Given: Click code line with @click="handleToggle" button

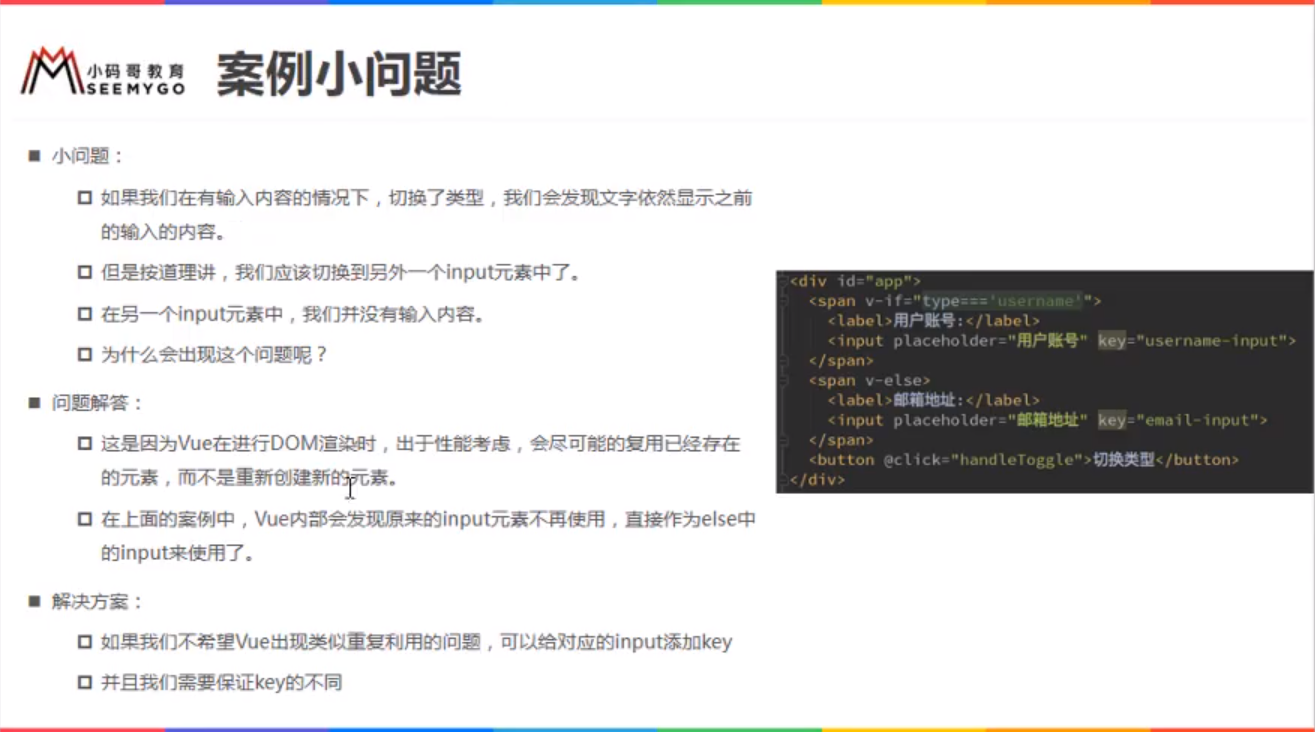Looking at the screenshot, I should (x=1024, y=460).
